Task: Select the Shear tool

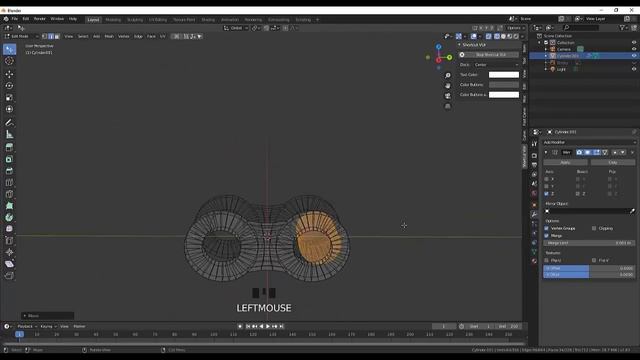Action: pos(9,264)
